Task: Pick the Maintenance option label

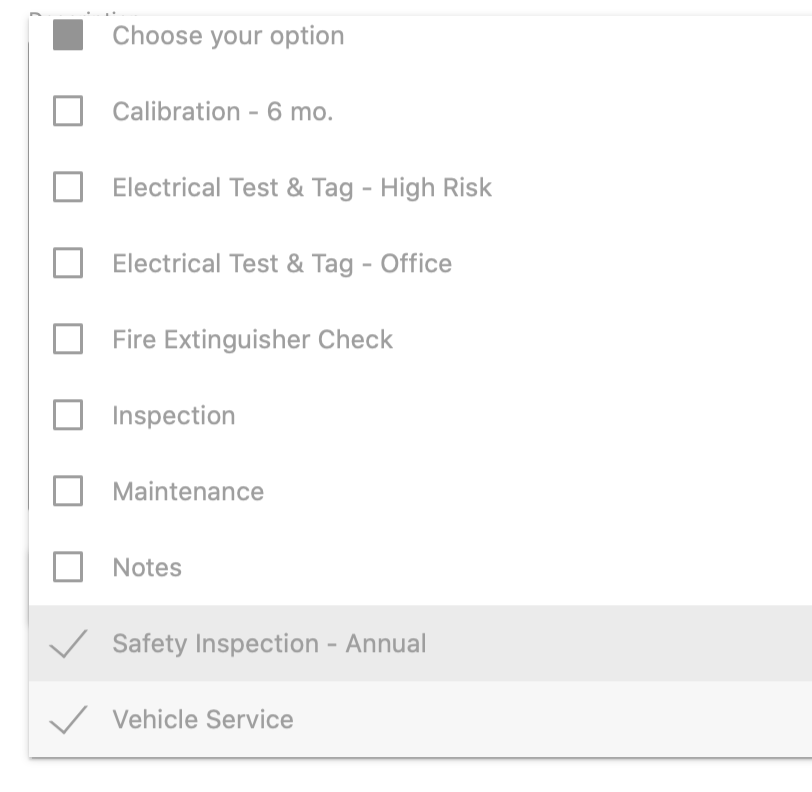Action: pyautogui.click(x=188, y=492)
